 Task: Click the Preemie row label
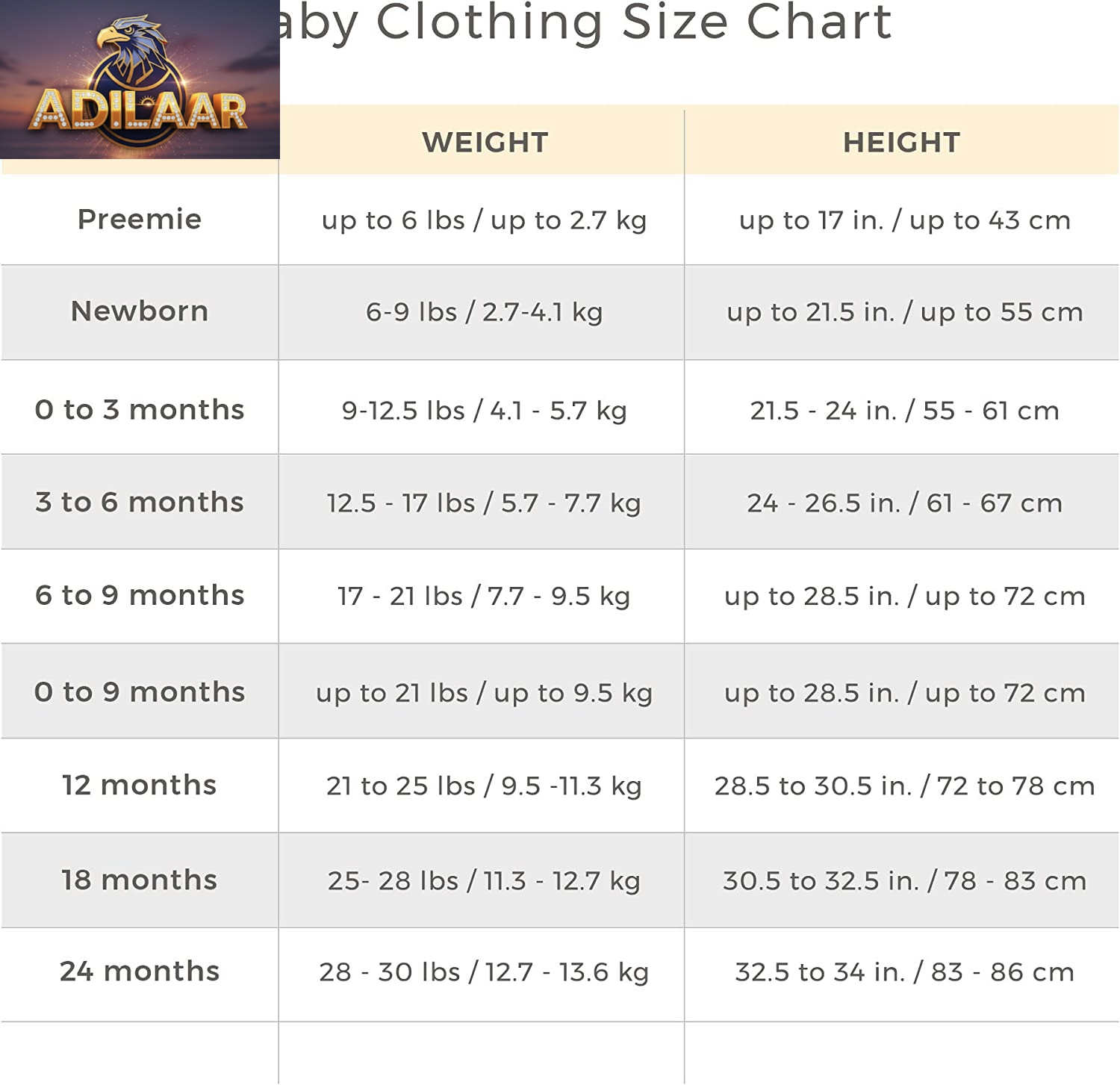pos(140,220)
